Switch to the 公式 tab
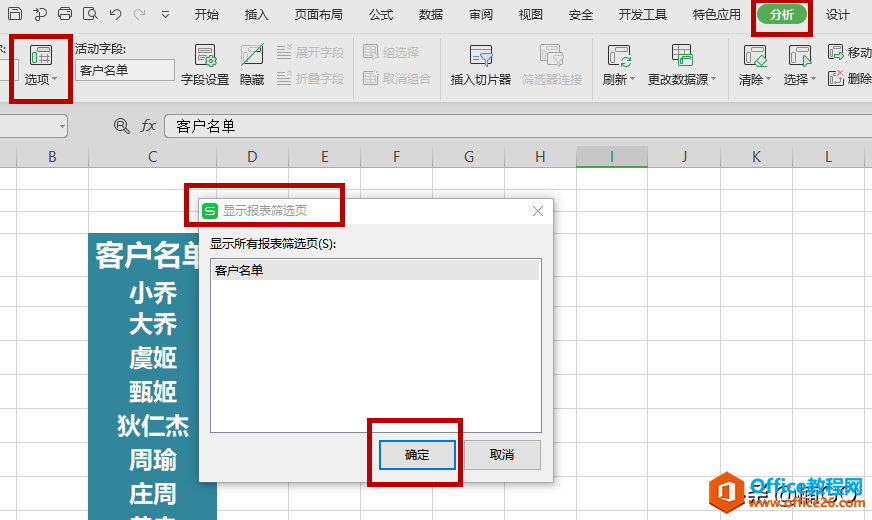Screen dimensions: 872x520 pyautogui.click(x=381, y=14)
